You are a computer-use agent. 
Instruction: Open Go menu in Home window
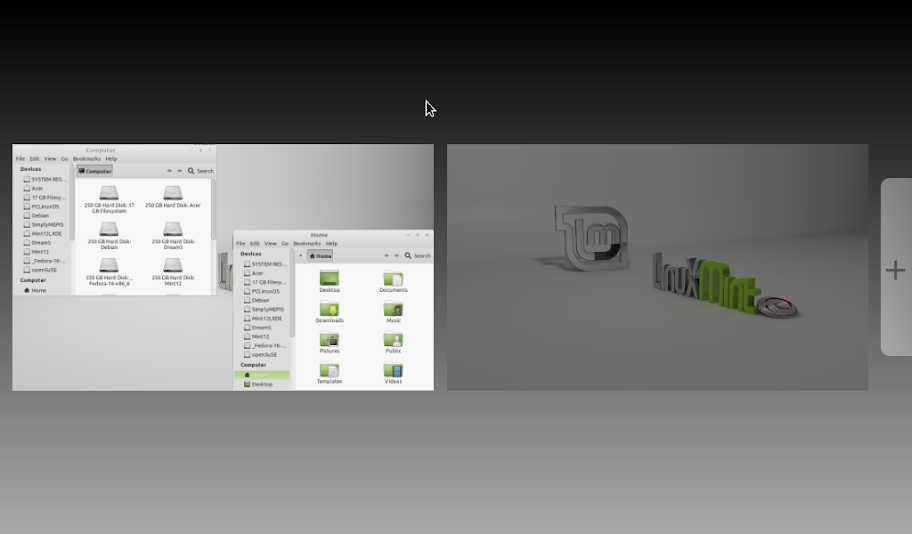point(285,243)
